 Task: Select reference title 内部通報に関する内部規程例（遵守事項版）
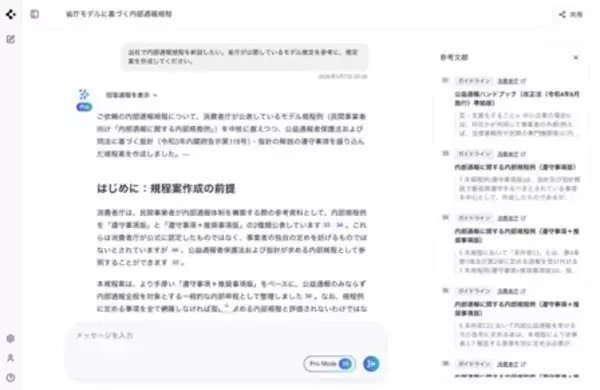(515, 167)
